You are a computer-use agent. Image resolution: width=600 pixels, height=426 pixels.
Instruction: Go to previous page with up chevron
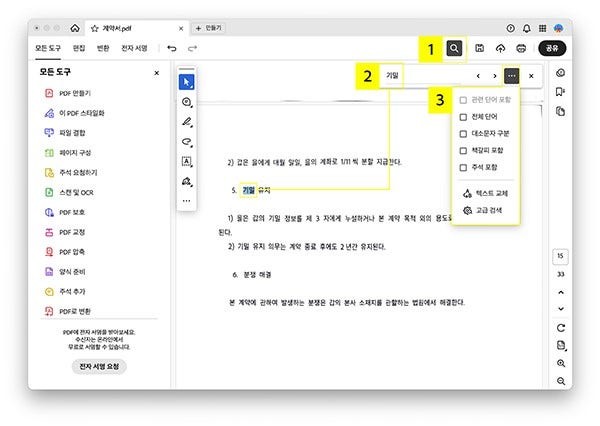point(561,292)
